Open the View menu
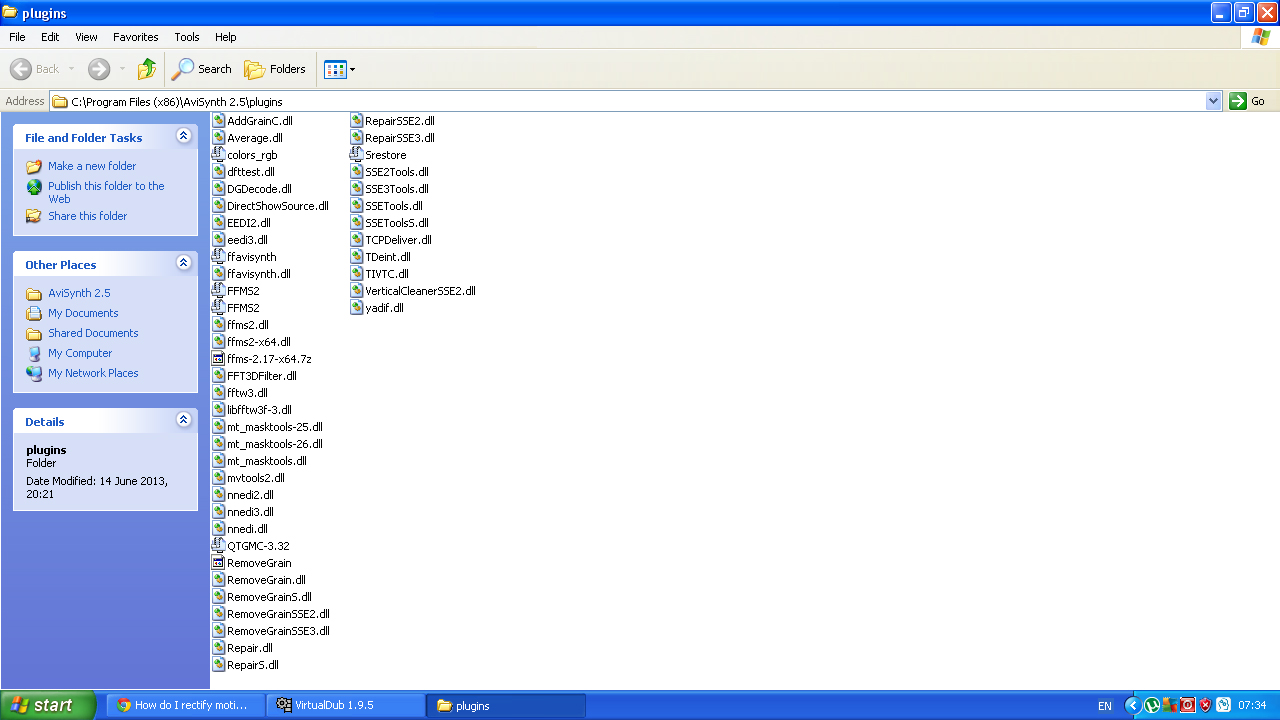Screen dimensions: 1280x720 (87, 37)
